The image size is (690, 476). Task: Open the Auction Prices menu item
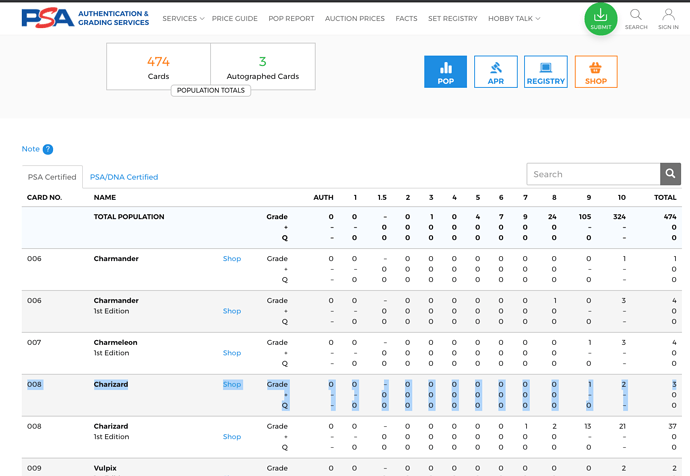(x=355, y=19)
